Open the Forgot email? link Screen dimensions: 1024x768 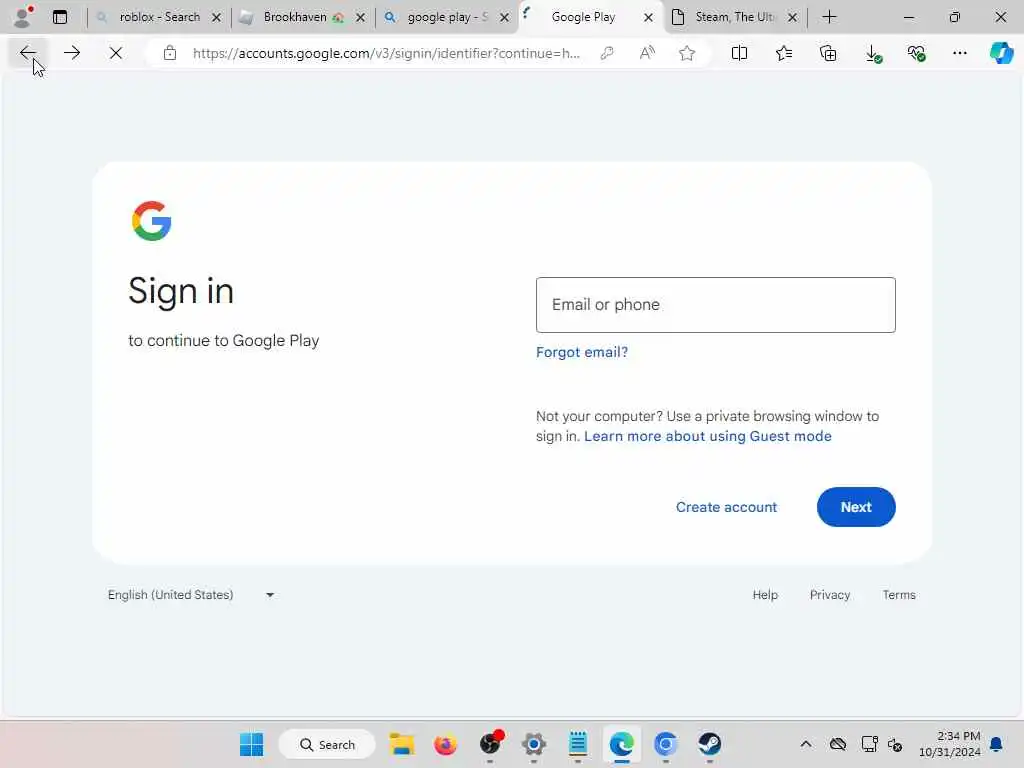coord(581,353)
